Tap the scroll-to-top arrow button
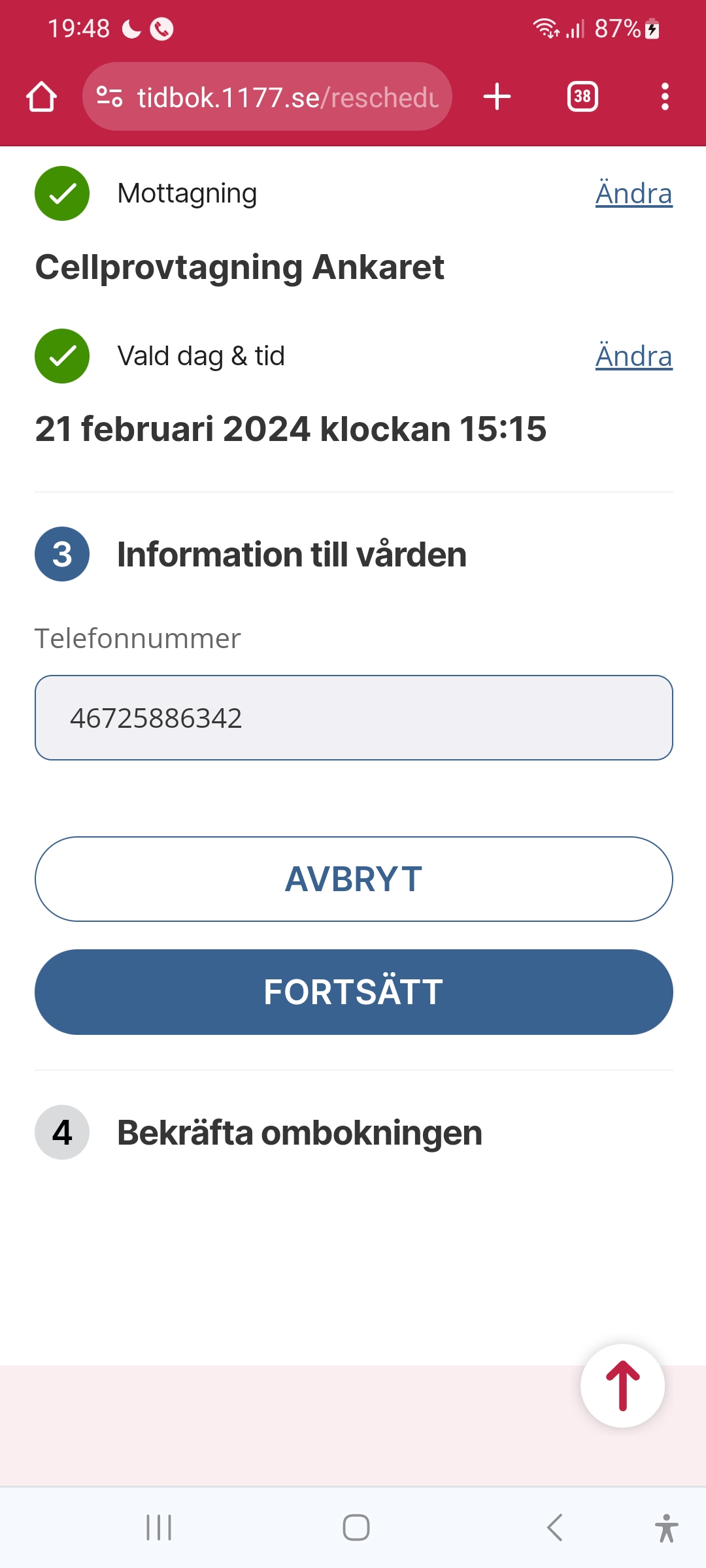Image resolution: width=706 pixels, height=1568 pixels. click(622, 1385)
